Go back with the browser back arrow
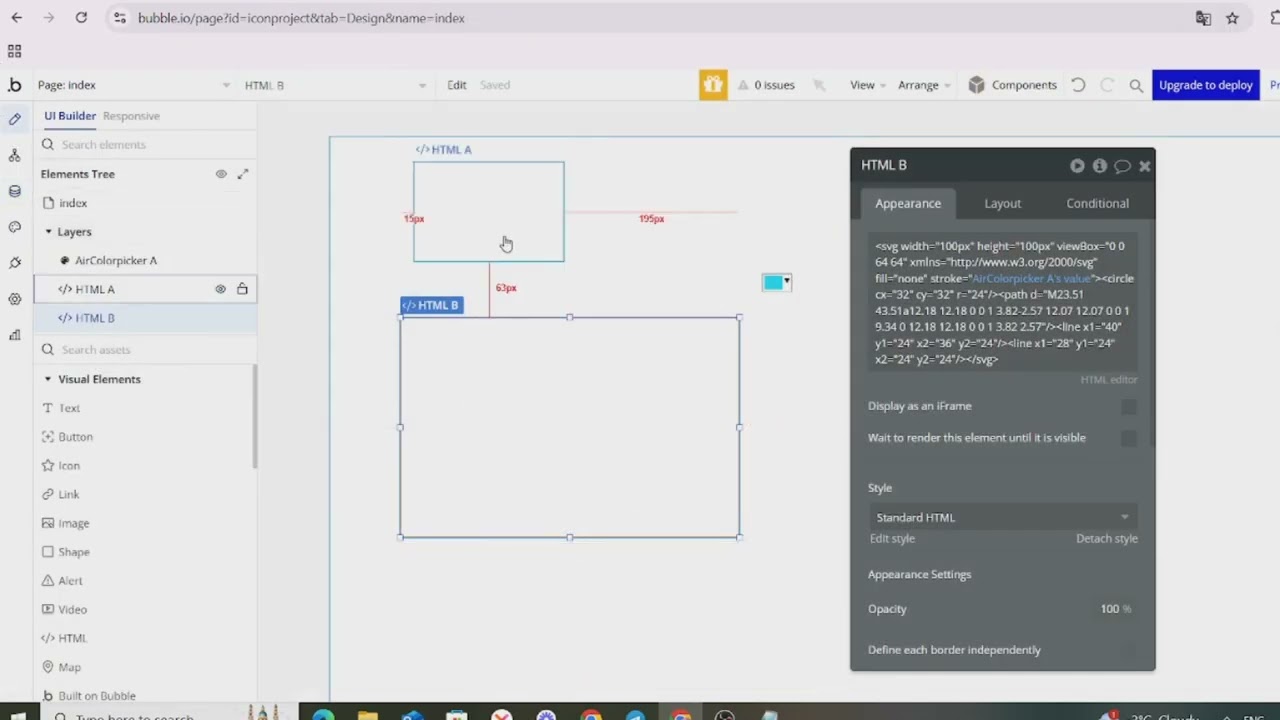The width and height of the screenshot is (1280, 720). (x=17, y=18)
